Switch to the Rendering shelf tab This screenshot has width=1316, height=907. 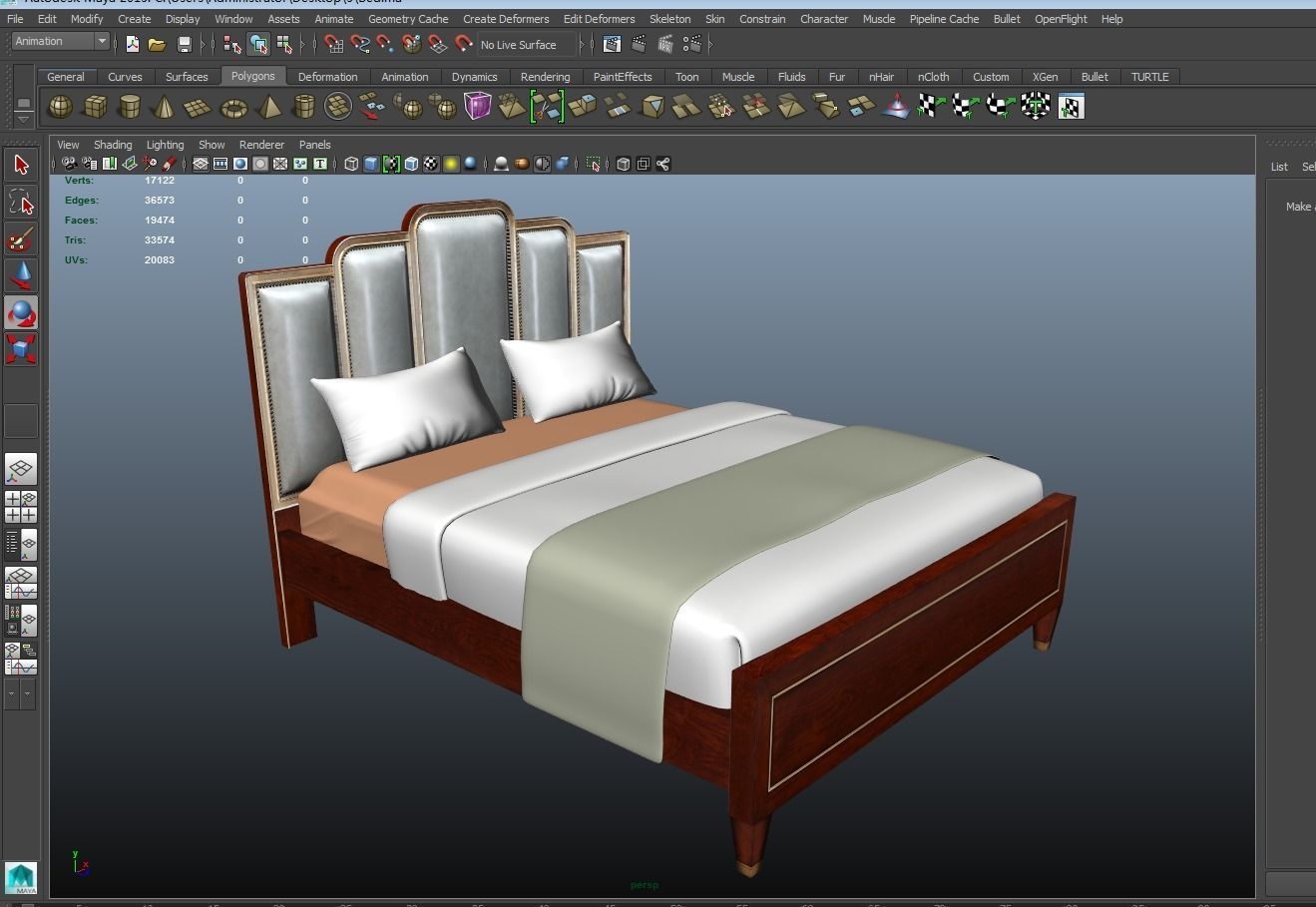545,77
